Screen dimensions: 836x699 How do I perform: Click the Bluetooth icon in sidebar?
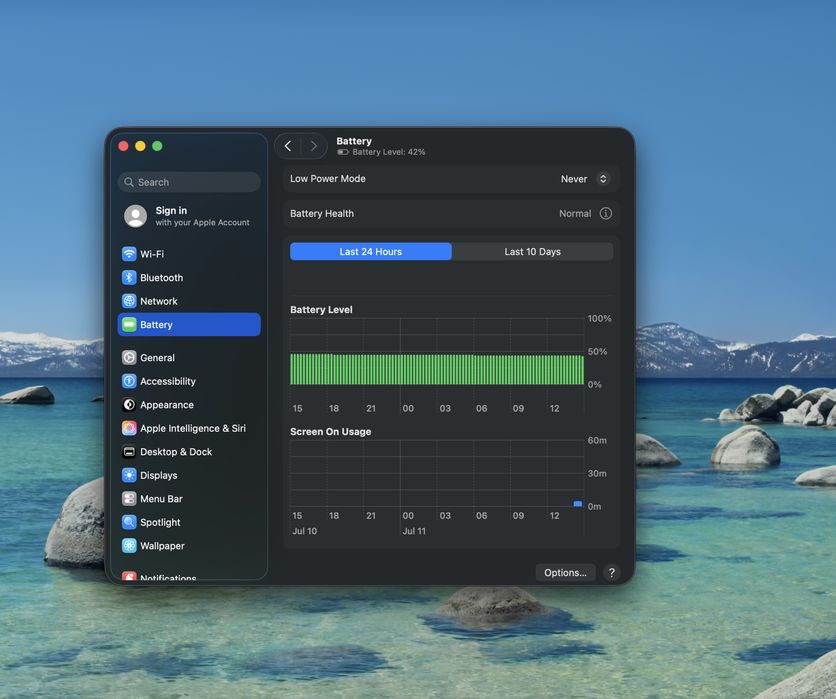(129, 277)
